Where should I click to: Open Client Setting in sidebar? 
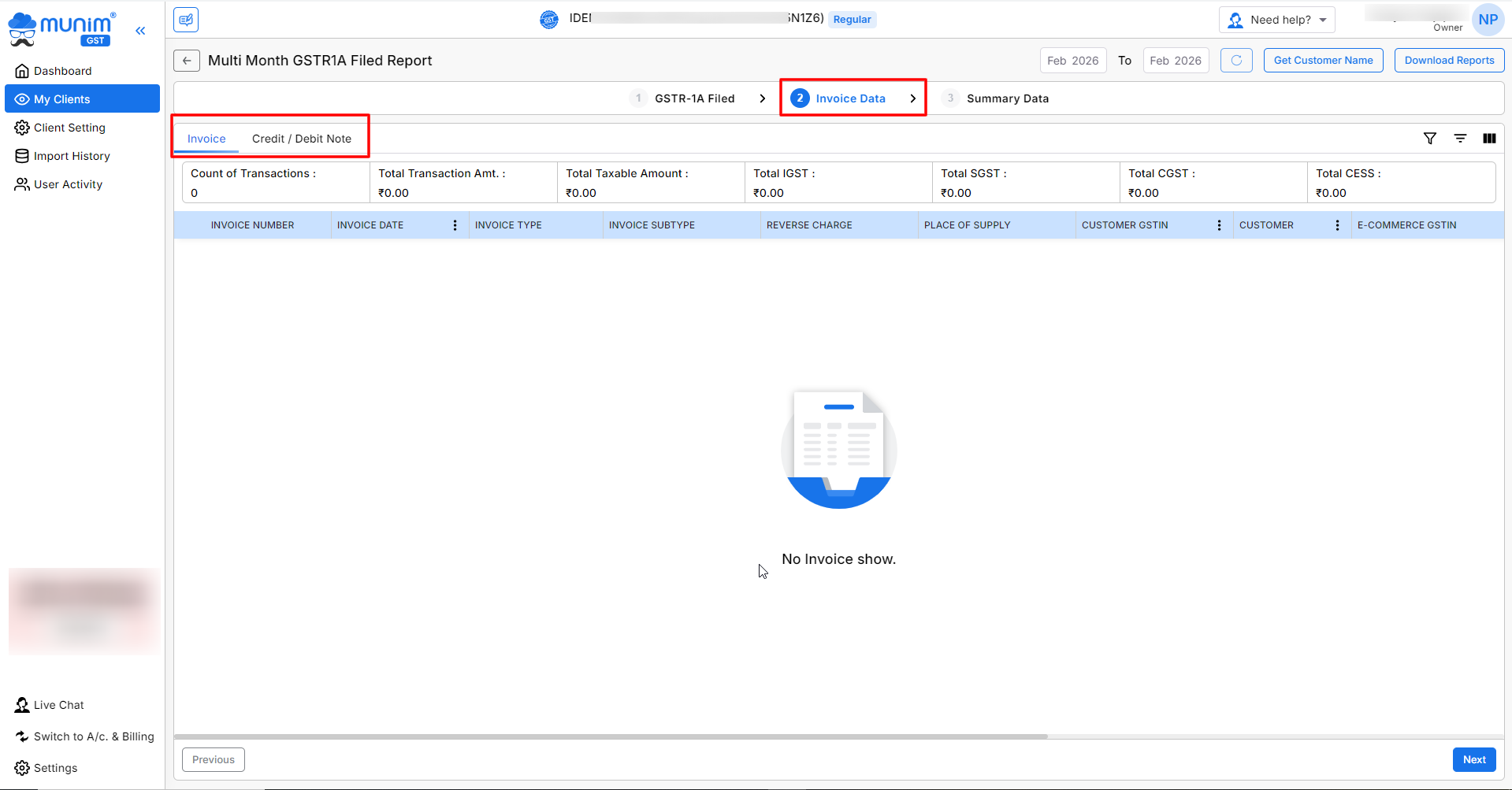pos(69,128)
